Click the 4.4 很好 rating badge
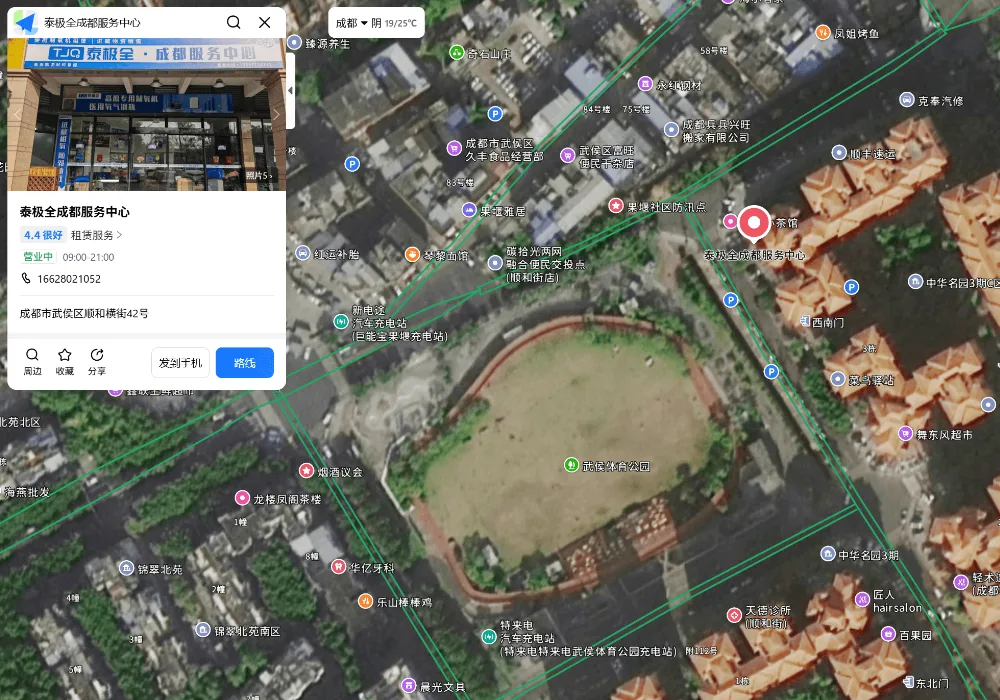Viewport: 1000px width, 700px height. (x=43, y=235)
